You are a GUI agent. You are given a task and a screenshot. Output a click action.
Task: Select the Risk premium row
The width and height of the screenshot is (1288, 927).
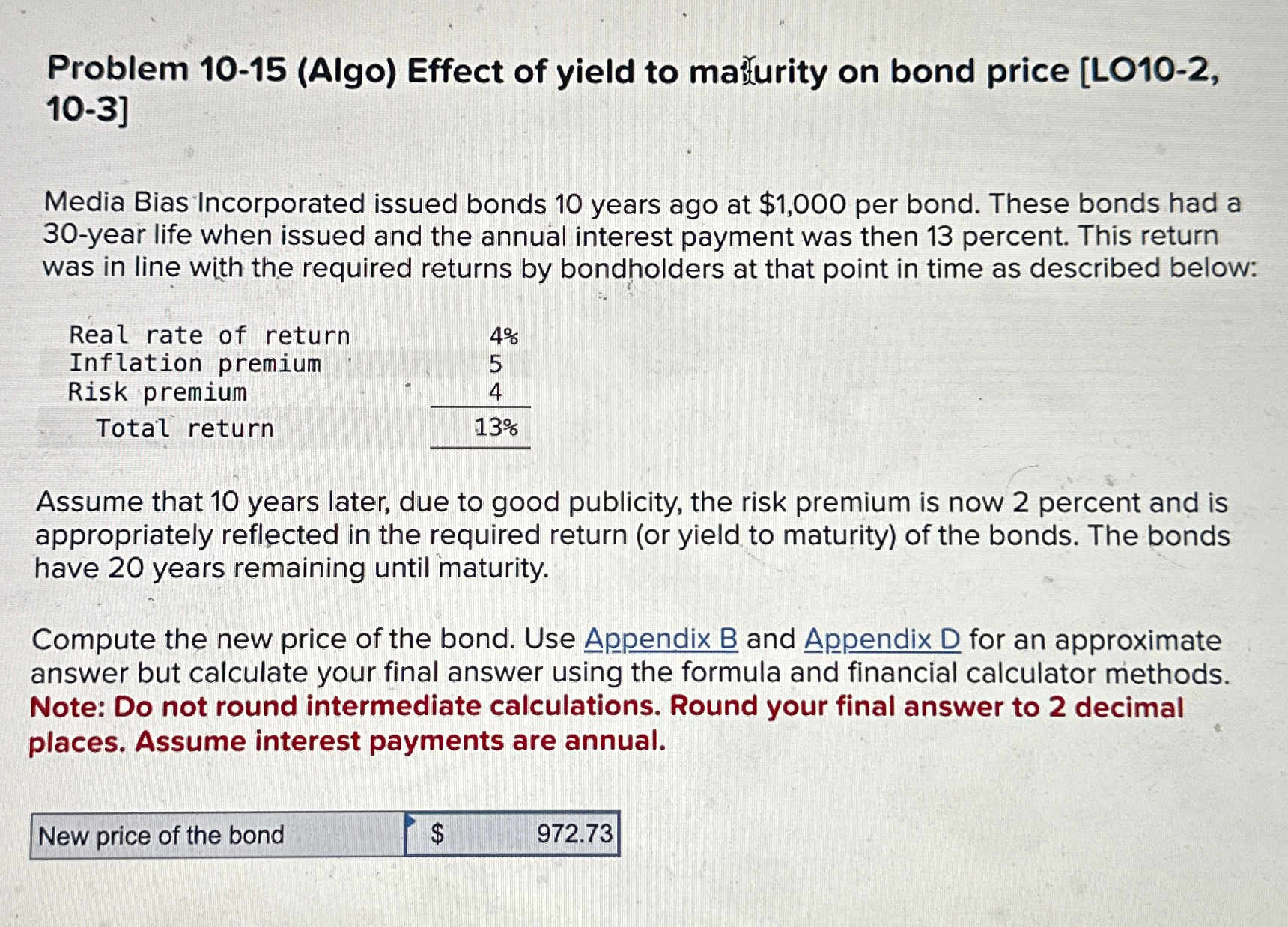point(157,392)
